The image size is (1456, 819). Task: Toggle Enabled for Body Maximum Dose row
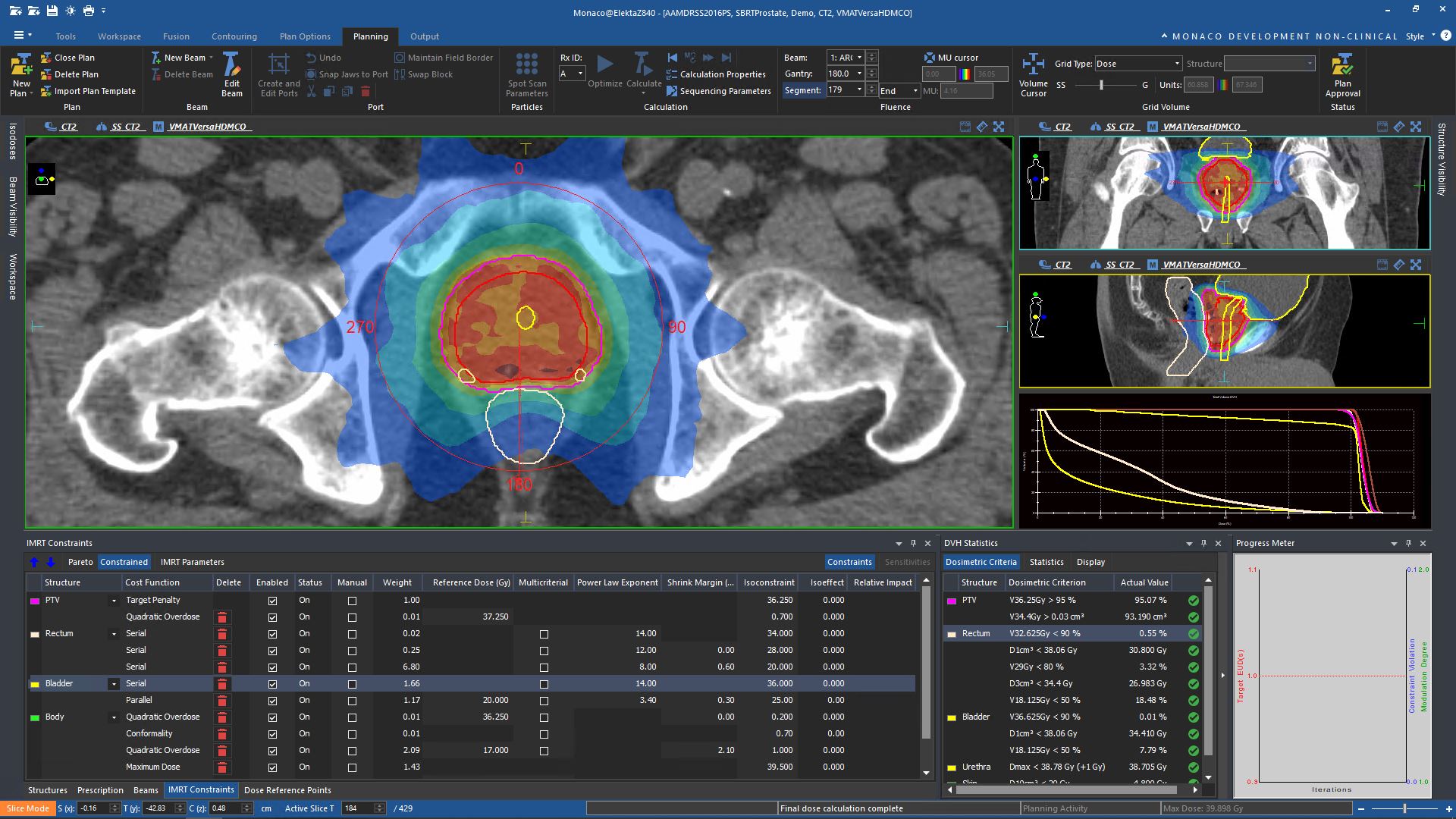coord(272,767)
